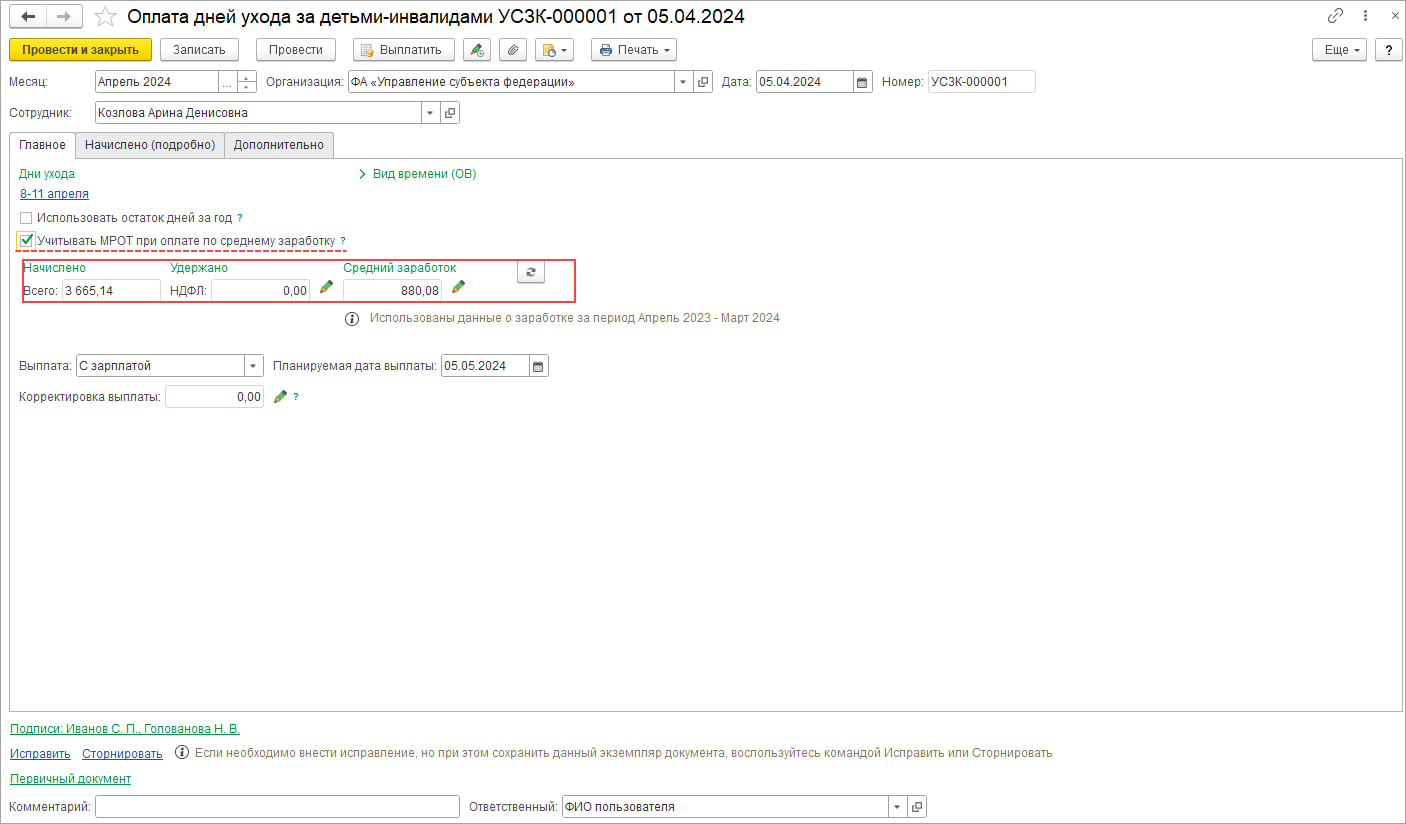Viewport: 1406px width, 824px height.
Task: Open help with the question mark button
Action: click(1388, 50)
